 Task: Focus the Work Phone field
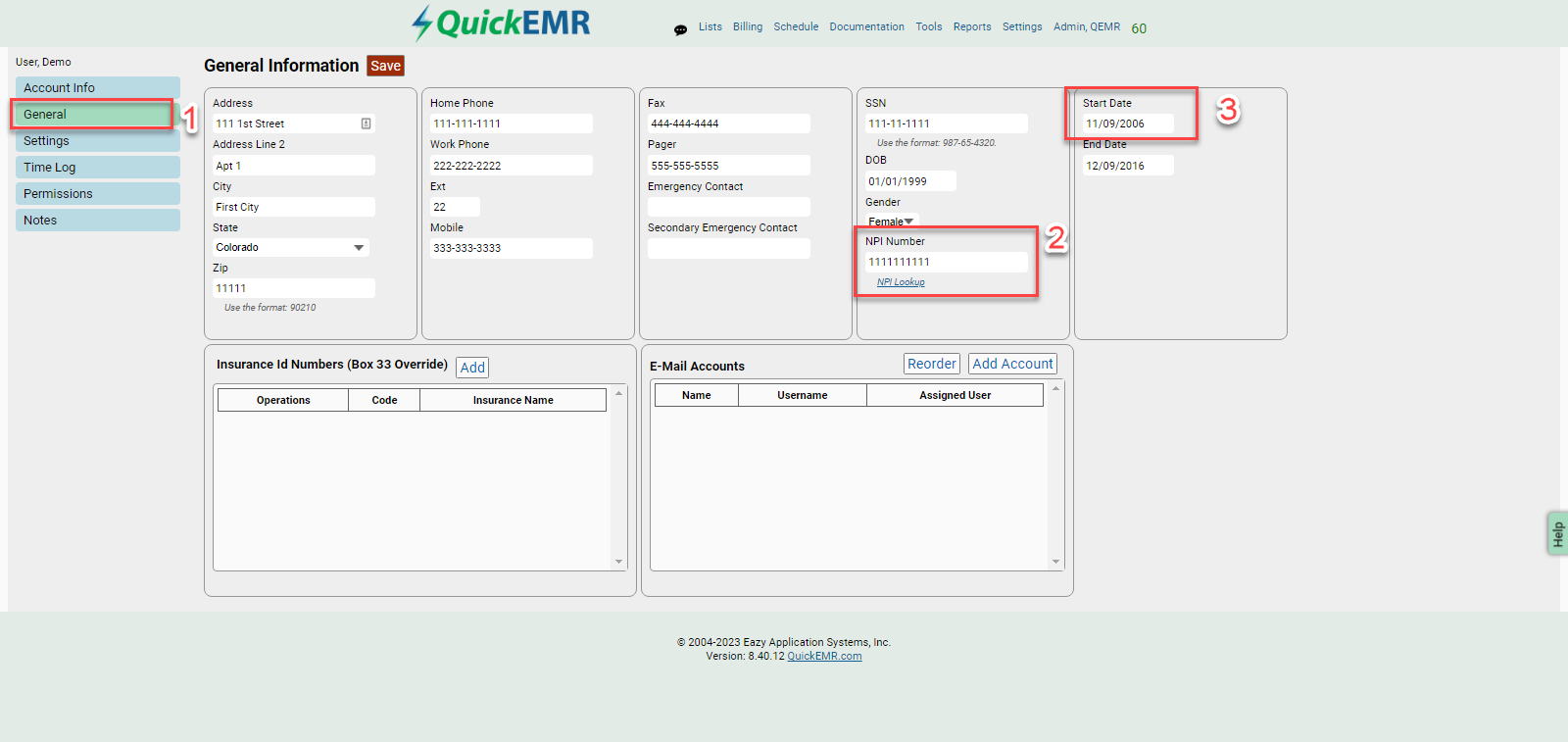pyautogui.click(x=512, y=166)
